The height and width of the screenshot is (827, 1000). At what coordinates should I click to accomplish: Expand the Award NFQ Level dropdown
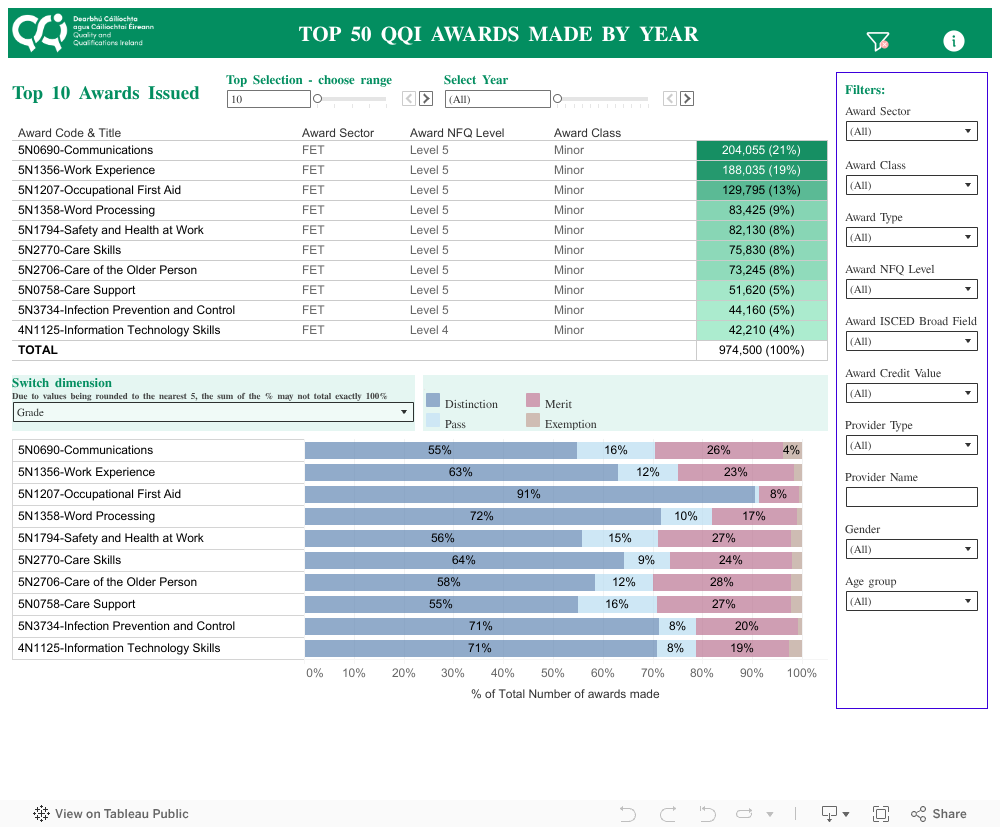click(911, 289)
